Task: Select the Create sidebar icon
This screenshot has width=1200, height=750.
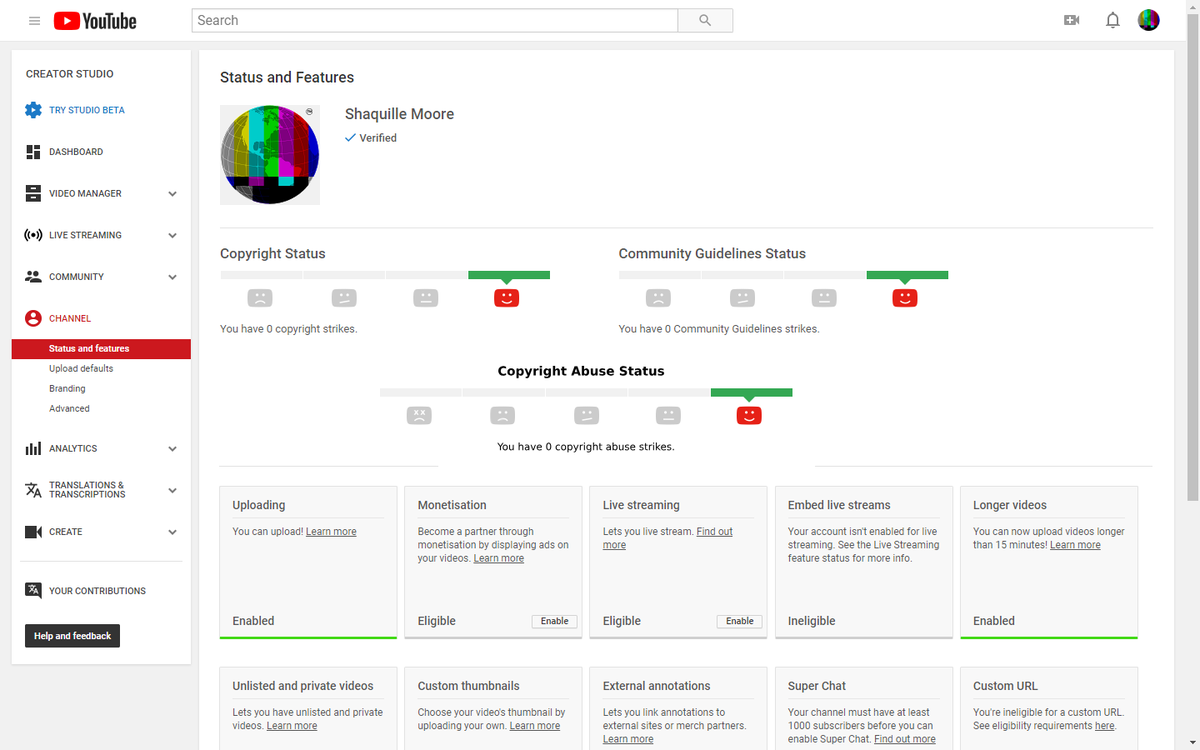Action: click(33, 531)
